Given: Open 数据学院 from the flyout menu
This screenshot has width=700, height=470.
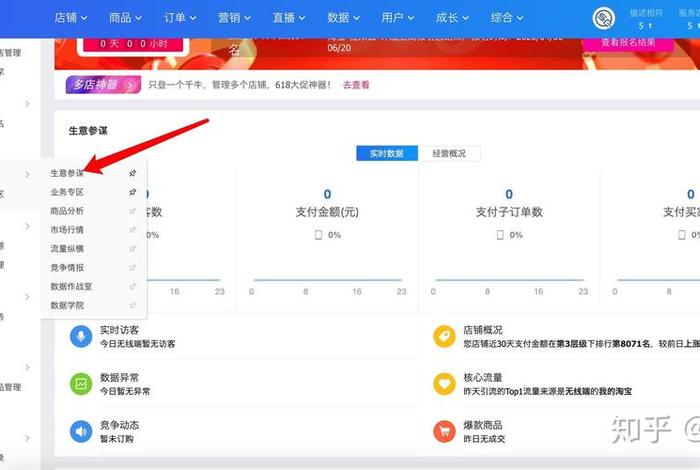Looking at the screenshot, I should tap(67, 305).
